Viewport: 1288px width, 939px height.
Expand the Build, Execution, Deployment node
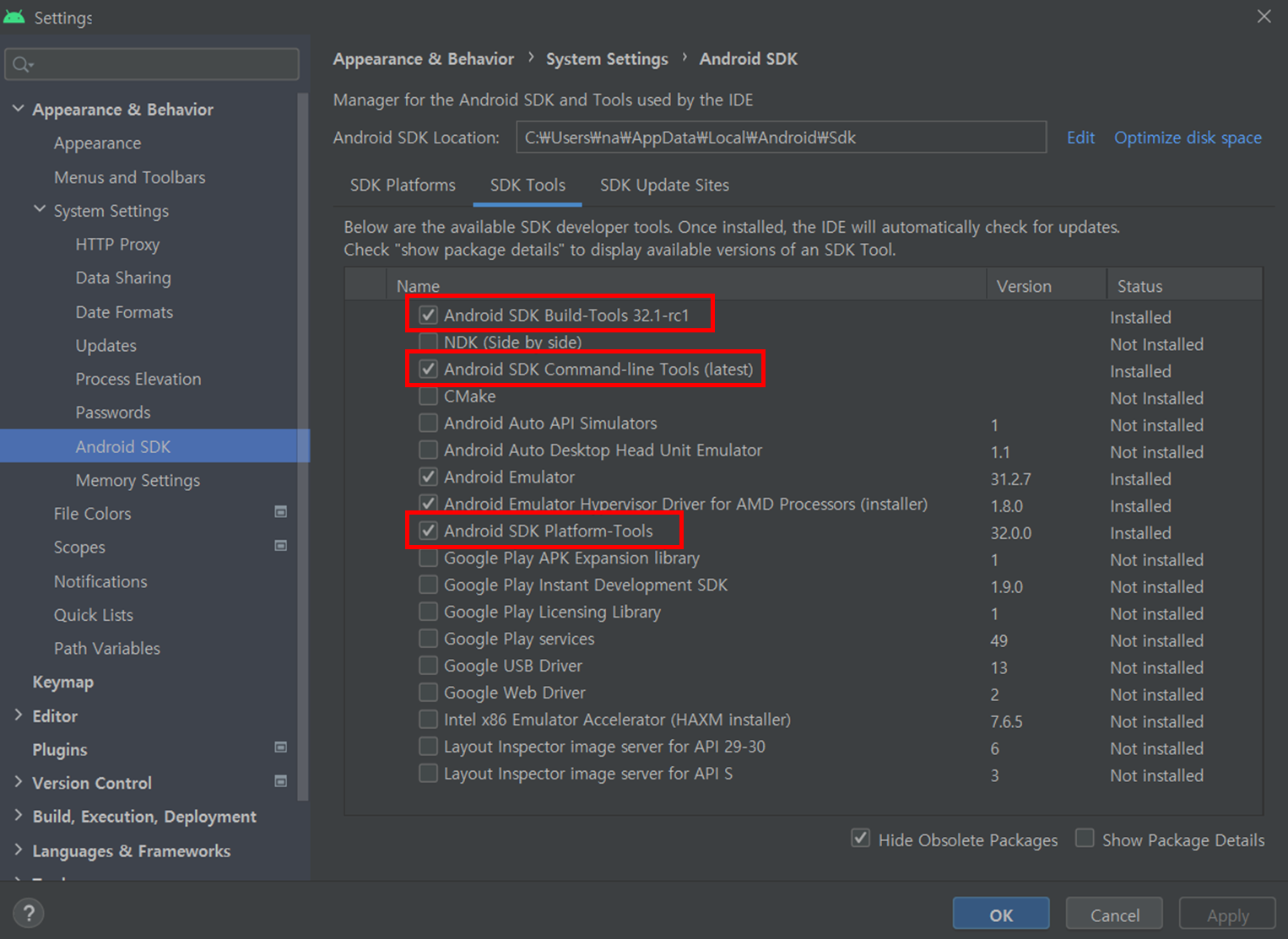click(x=18, y=815)
